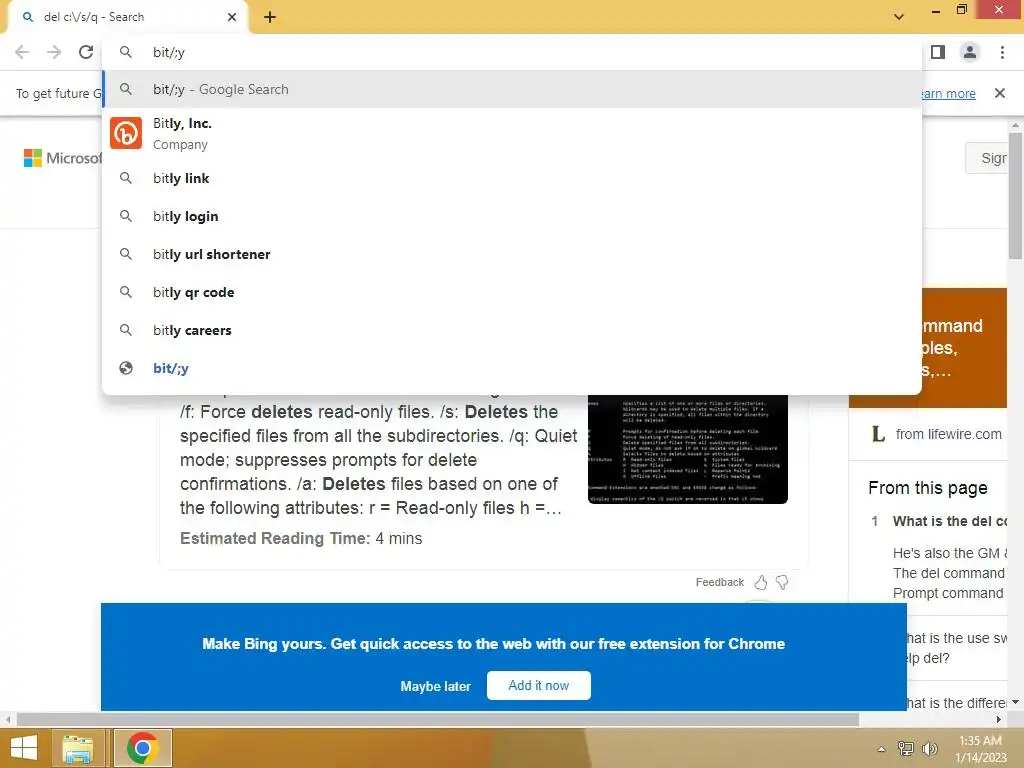Open the command prompt screenshot thumbnail
1024x768 pixels.
(688, 449)
